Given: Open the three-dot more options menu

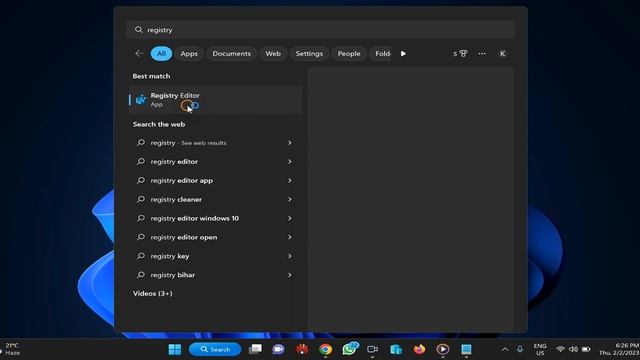Looking at the screenshot, I should tap(482, 53).
